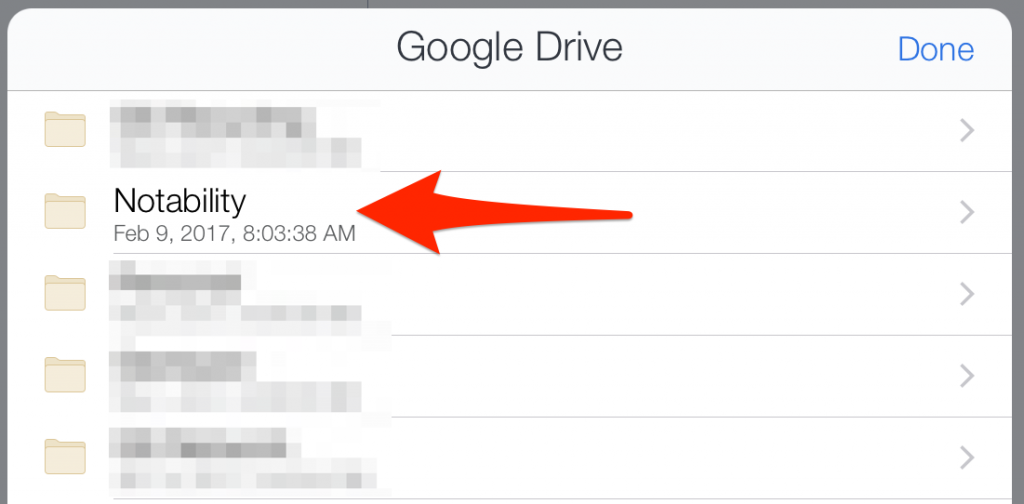Click folder icon directly below Notability
Image resolution: width=1024 pixels, height=504 pixels.
coord(65,292)
